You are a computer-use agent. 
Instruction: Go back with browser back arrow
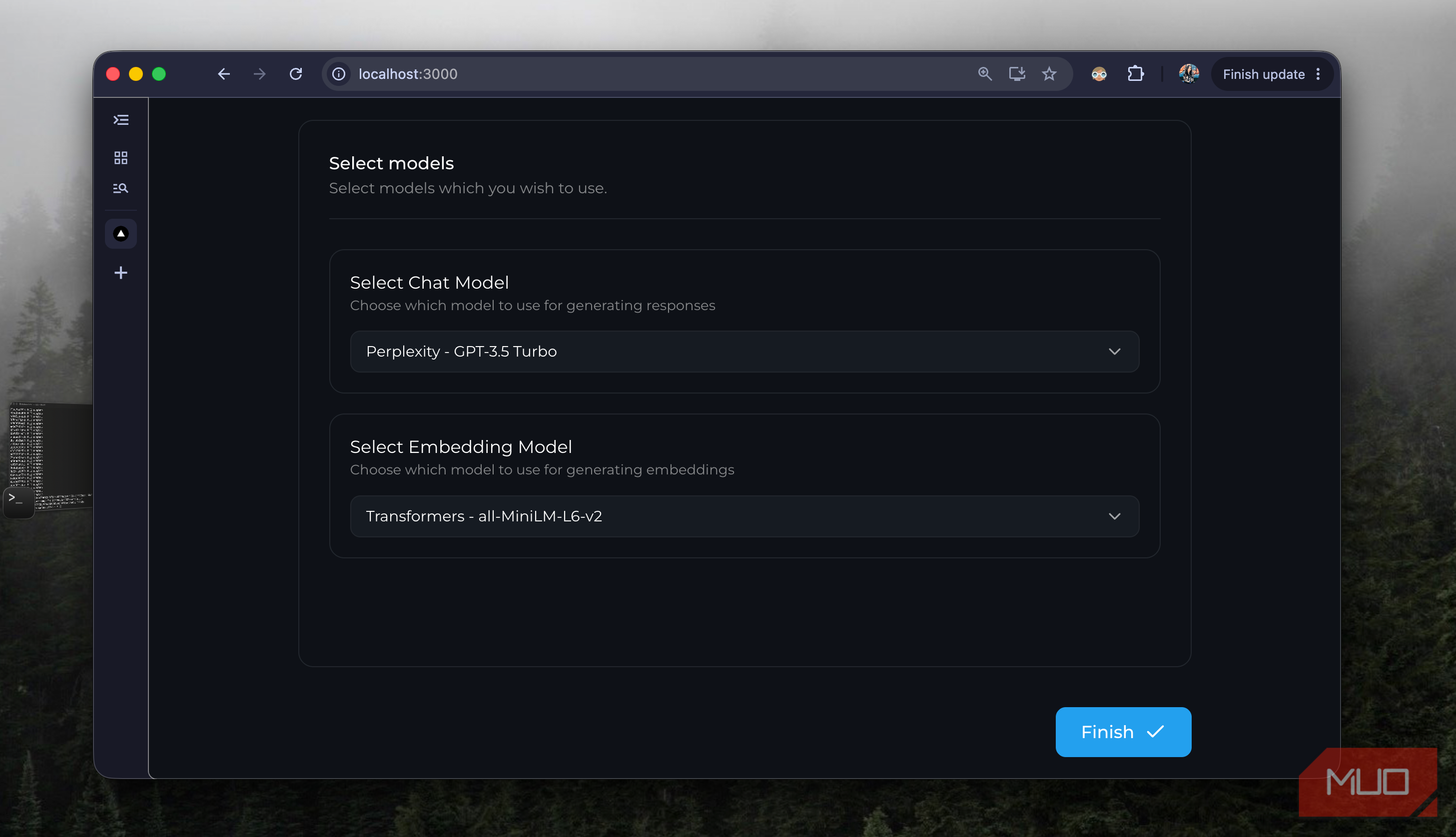(x=224, y=73)
